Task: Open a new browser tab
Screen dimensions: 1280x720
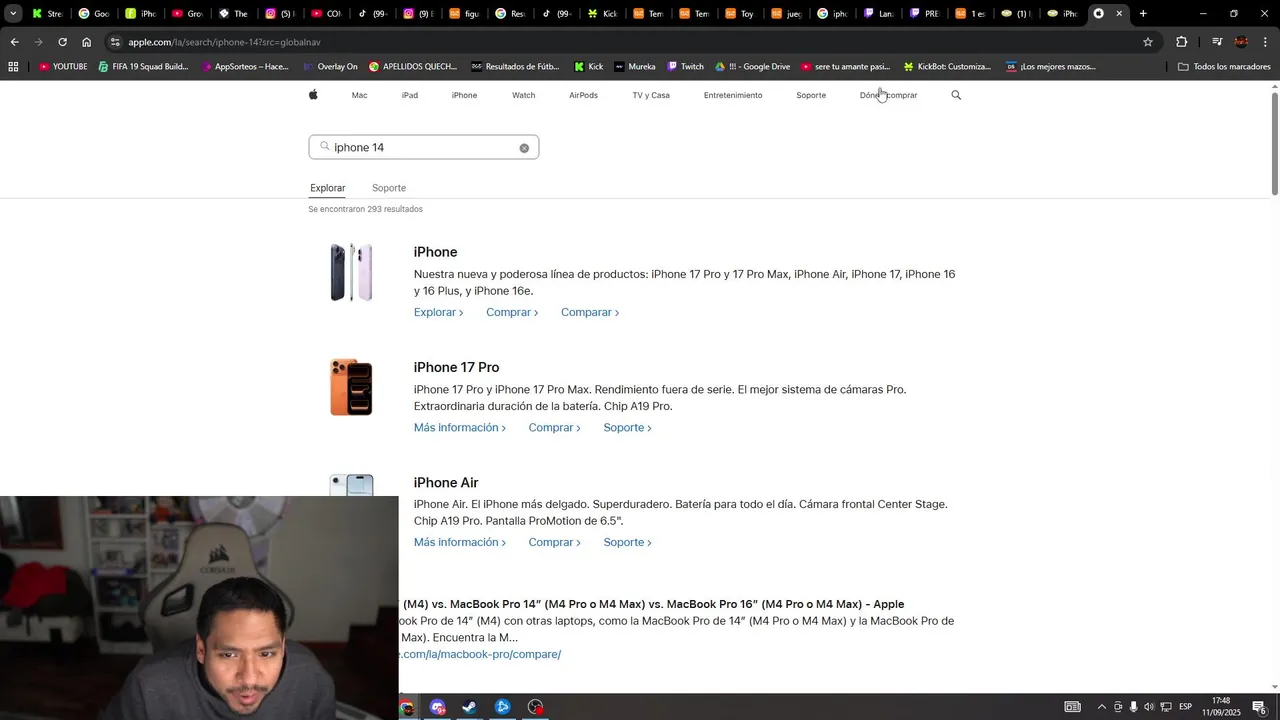Action: pos(1143,14)
